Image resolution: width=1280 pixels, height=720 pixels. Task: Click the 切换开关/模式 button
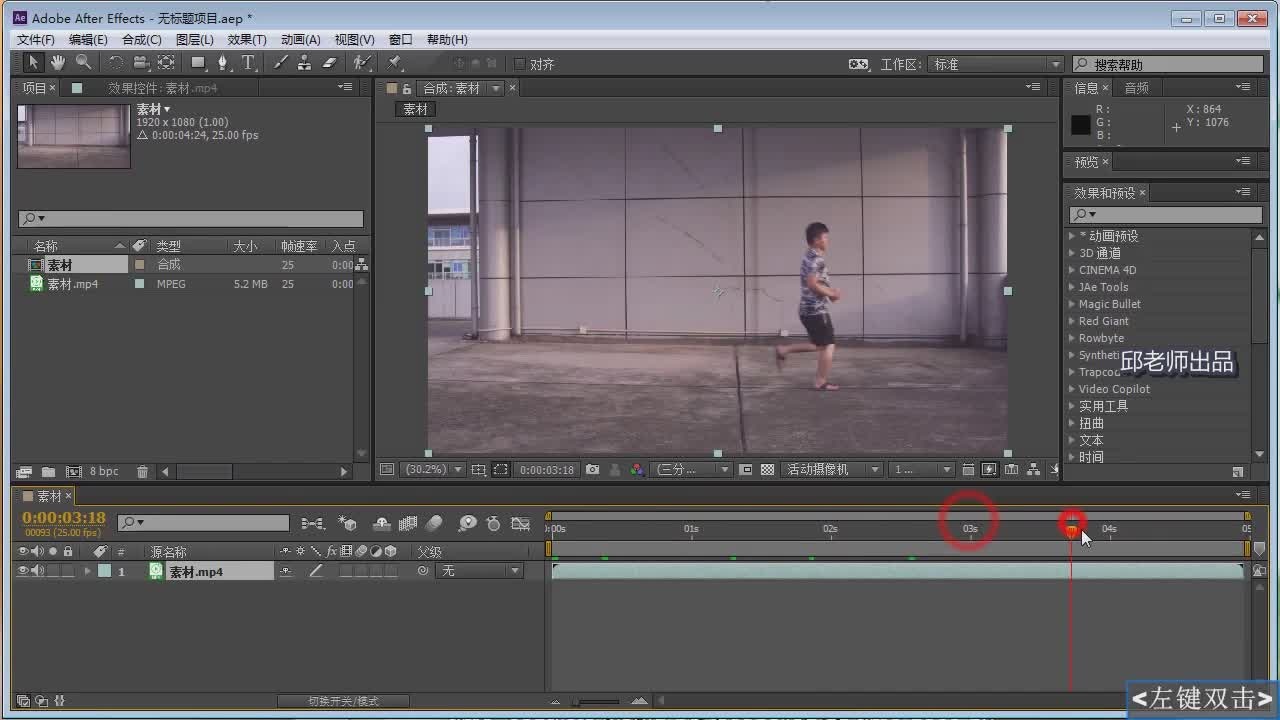343,701
